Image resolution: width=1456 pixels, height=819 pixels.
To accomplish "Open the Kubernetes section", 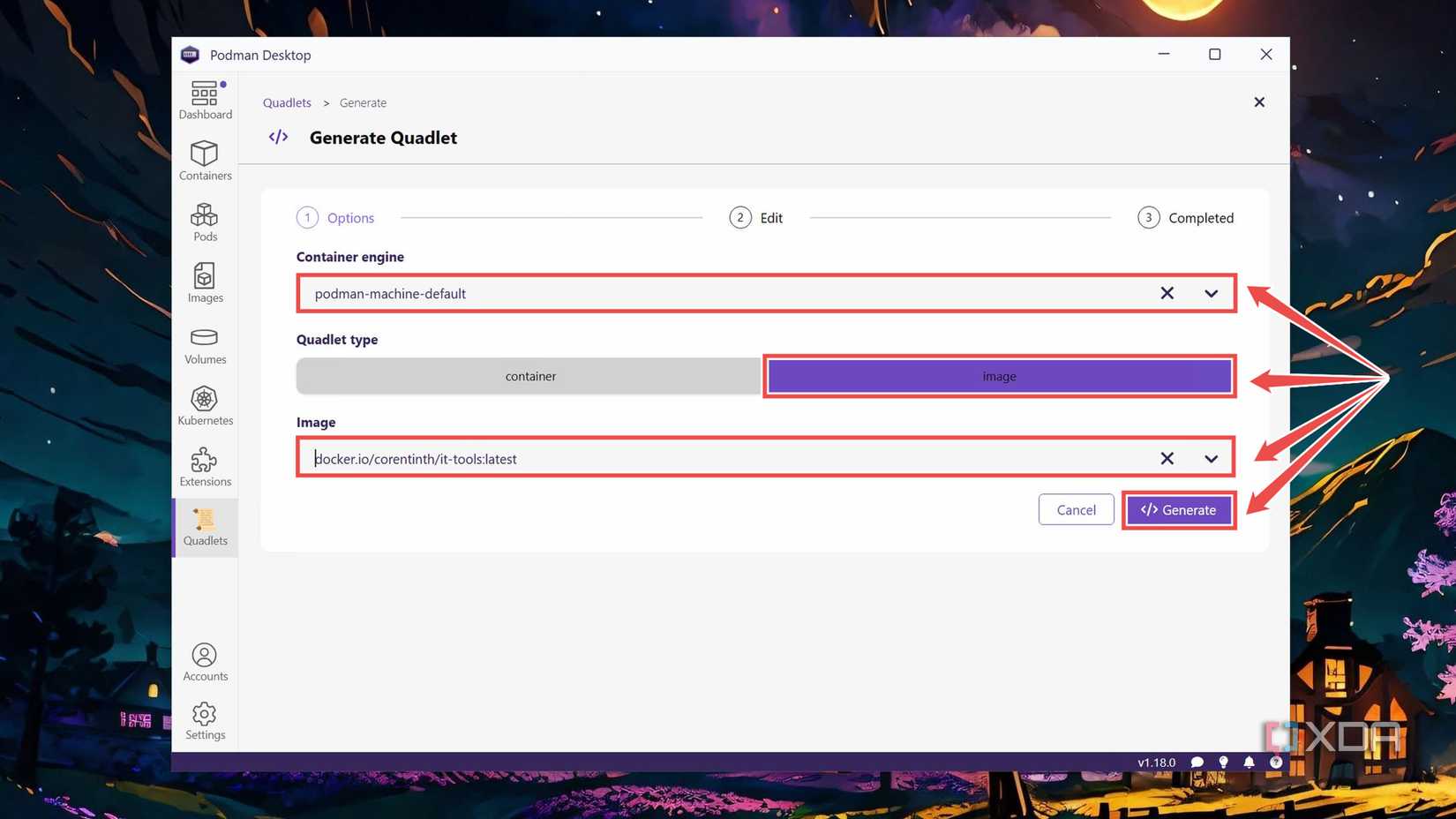I will pyautogui.click(x=205, y=405).
